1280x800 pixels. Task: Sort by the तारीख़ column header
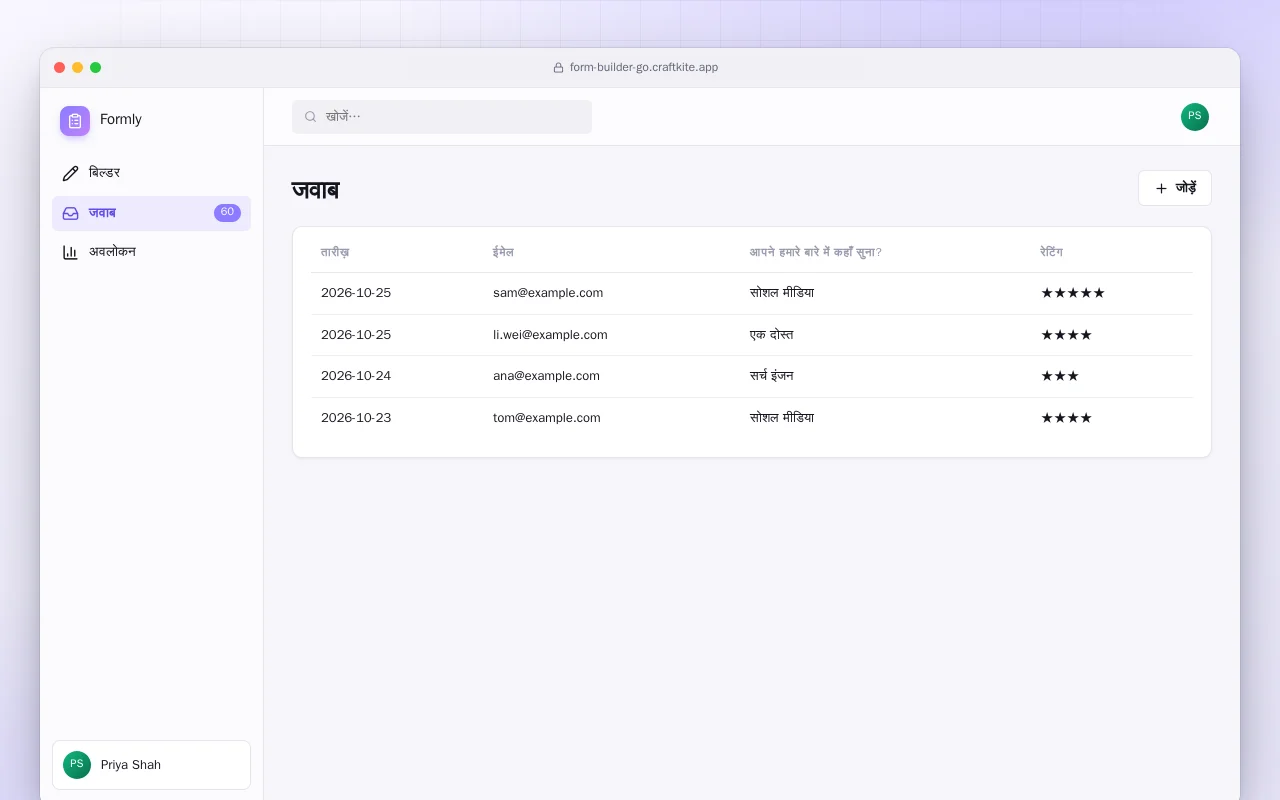(x=335, y=252)
